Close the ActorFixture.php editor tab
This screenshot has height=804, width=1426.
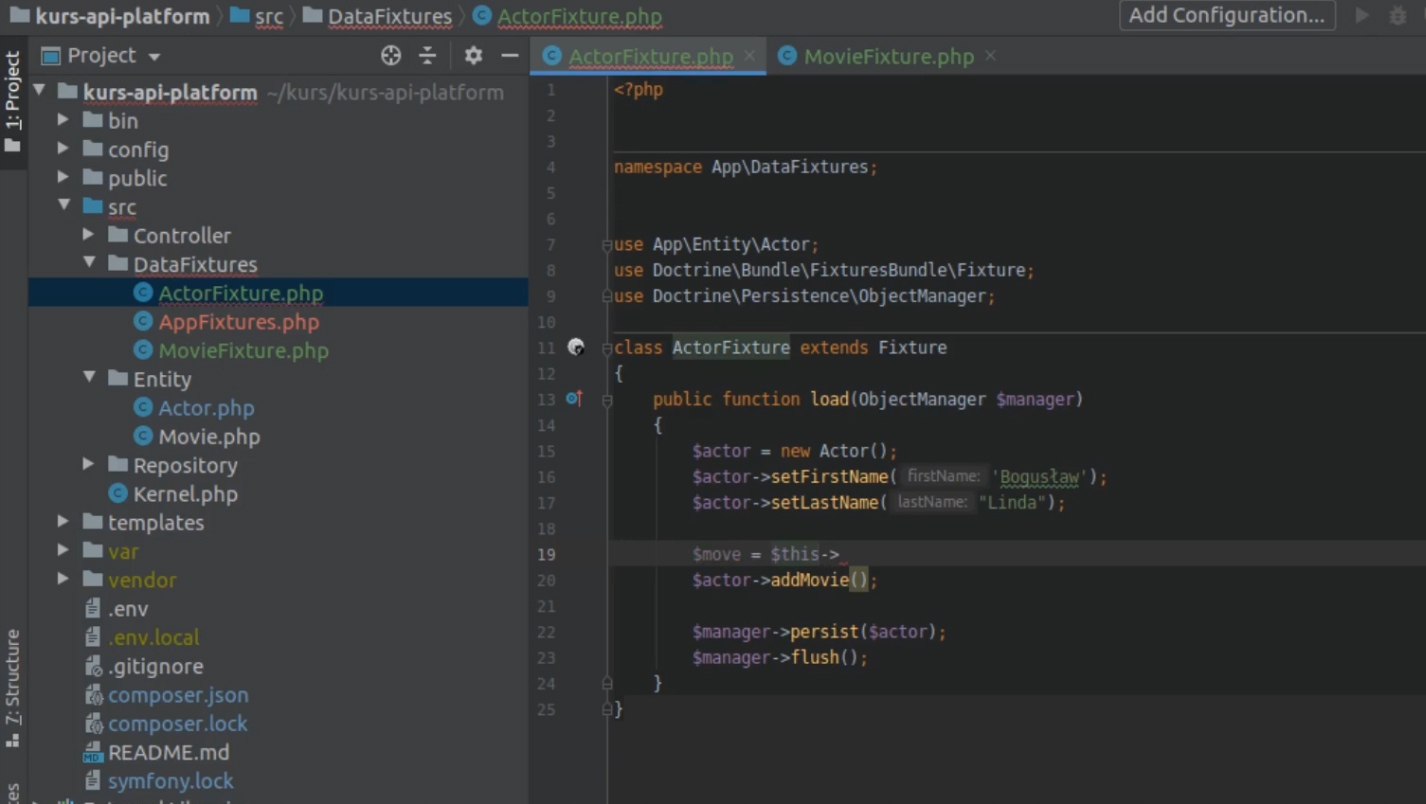[x=750, y=56]
